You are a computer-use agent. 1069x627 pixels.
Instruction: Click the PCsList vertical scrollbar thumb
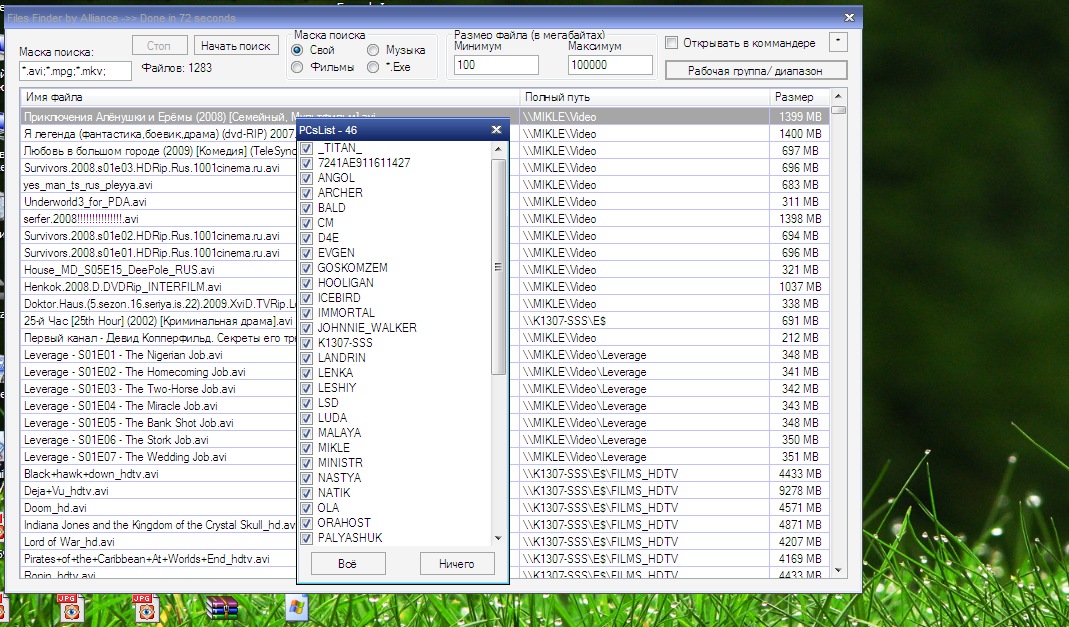click(x=498, y=266)
